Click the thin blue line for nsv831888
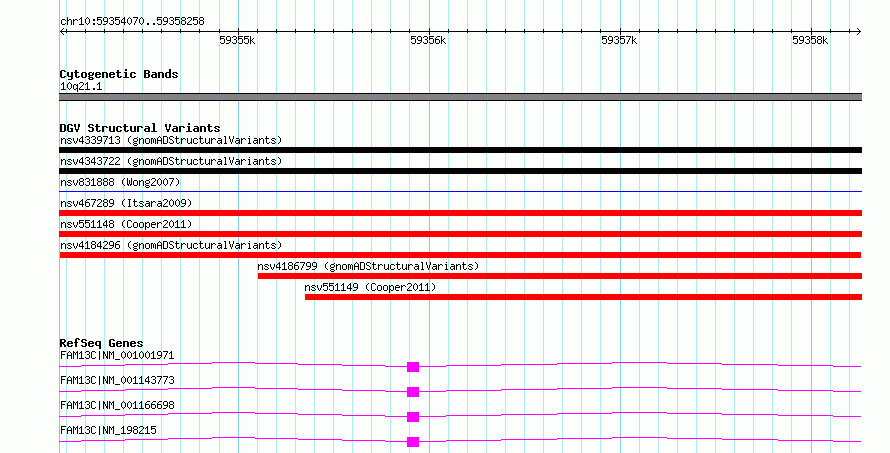Viewport: 890px width, 453px height. click(460, 192)
